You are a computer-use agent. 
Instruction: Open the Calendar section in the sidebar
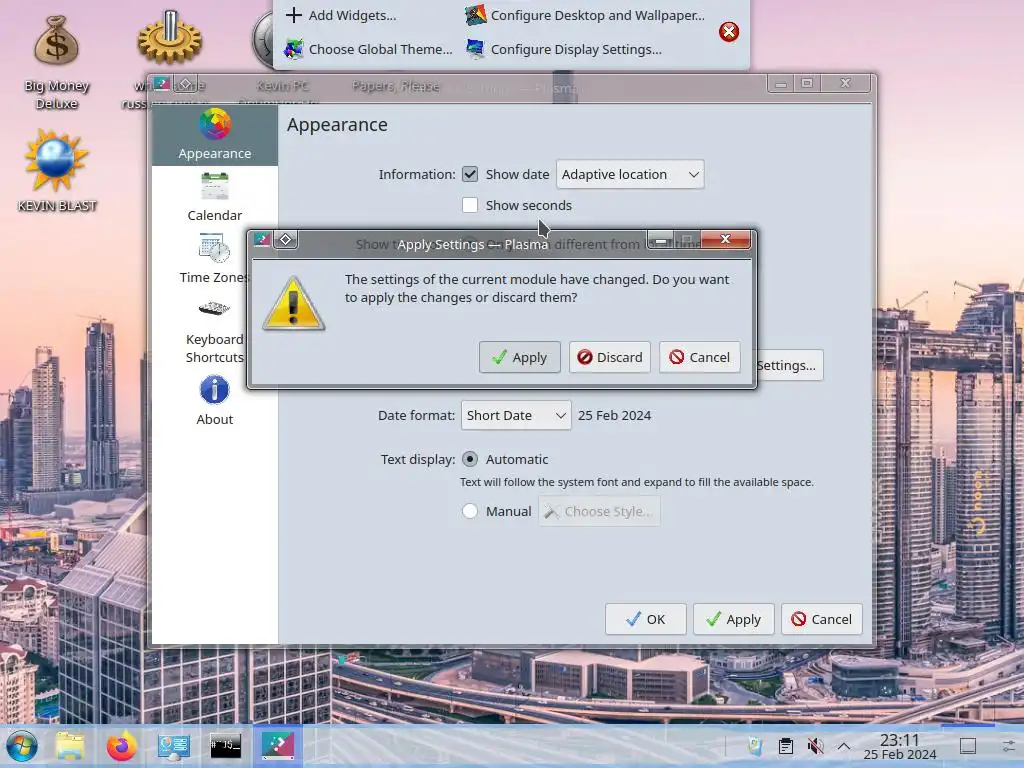coord(215,197)
